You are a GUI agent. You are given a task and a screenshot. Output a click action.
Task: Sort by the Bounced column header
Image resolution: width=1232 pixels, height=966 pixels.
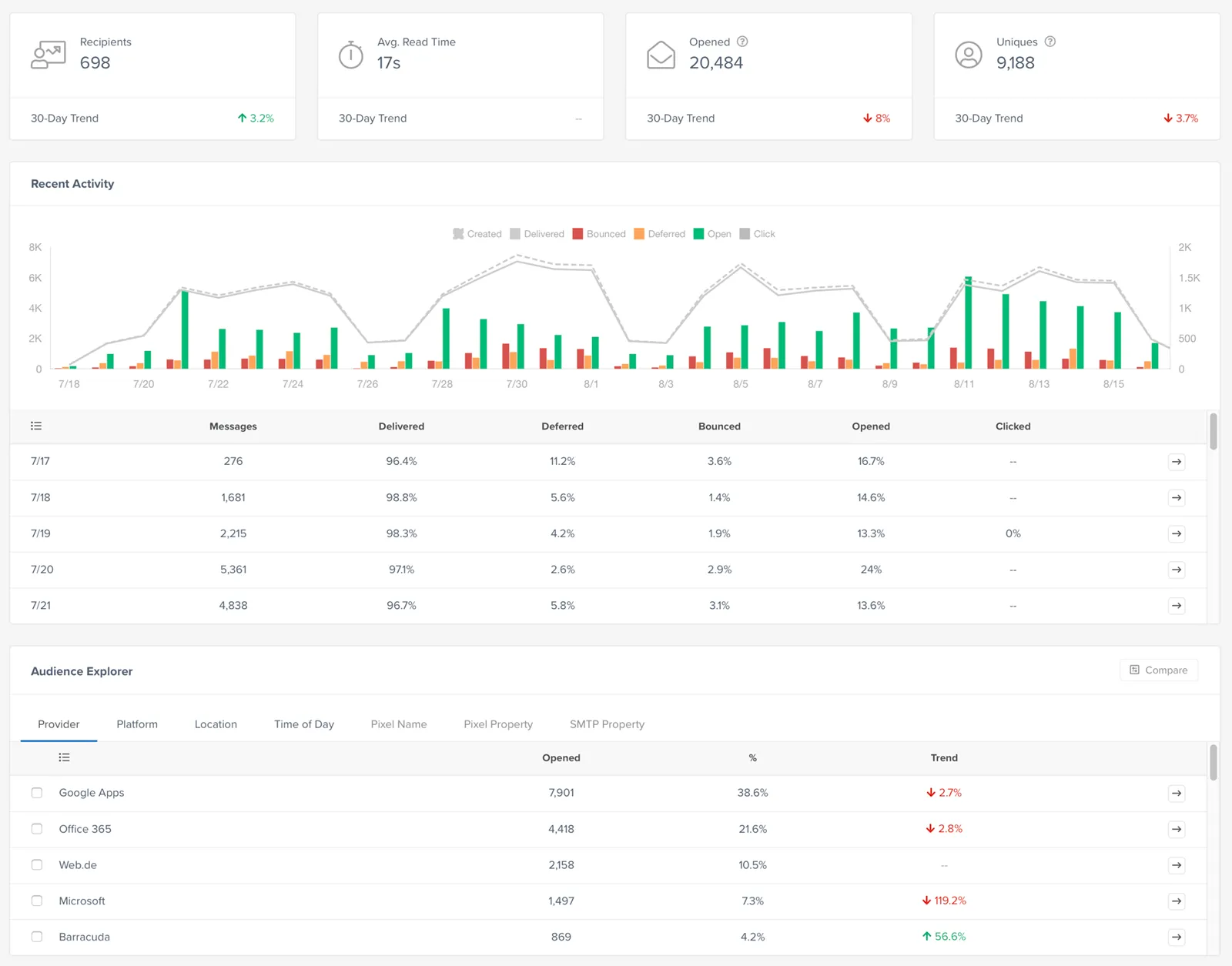point(719,426)
